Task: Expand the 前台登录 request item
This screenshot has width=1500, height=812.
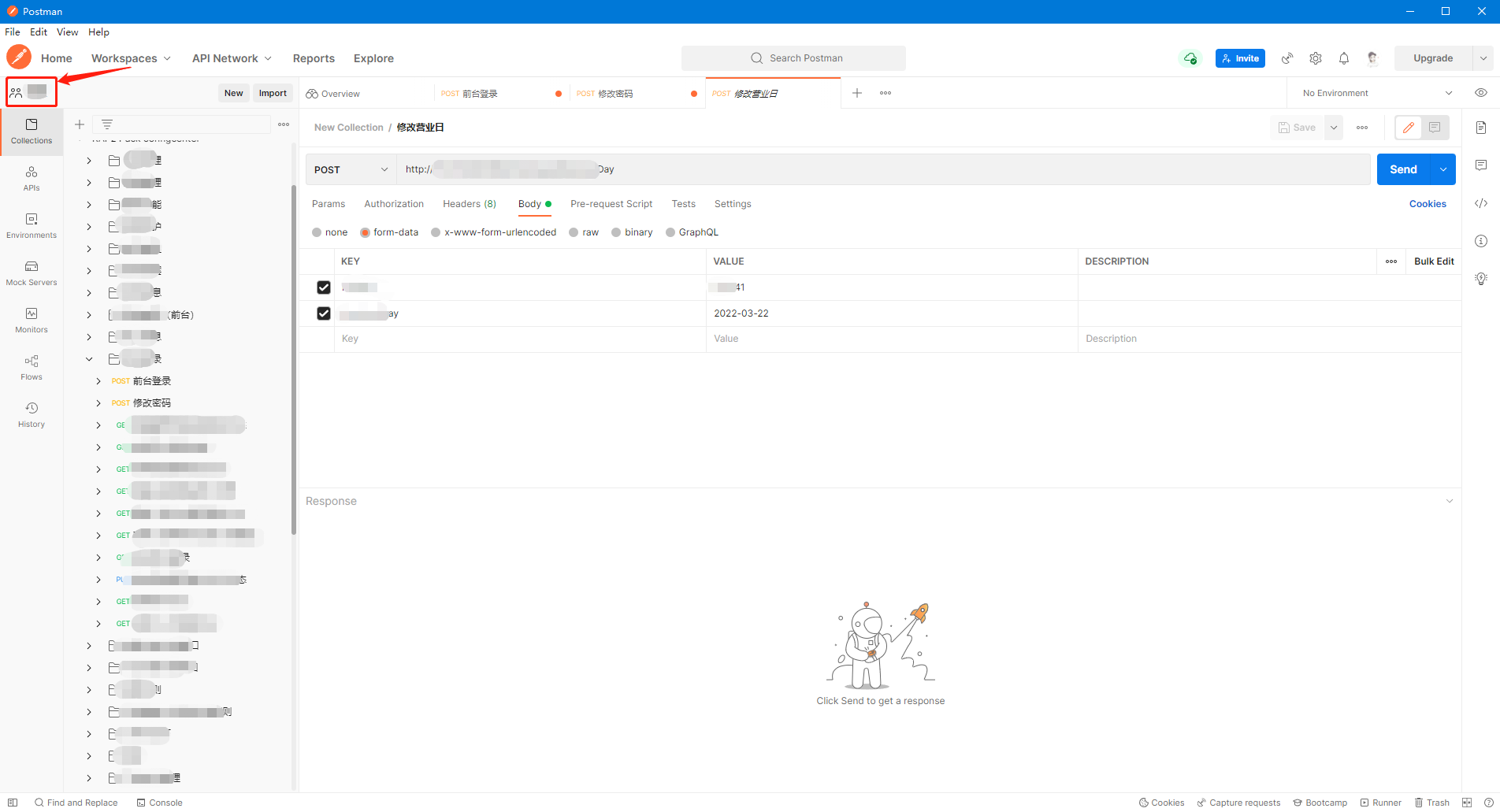Action: point(98,381)
